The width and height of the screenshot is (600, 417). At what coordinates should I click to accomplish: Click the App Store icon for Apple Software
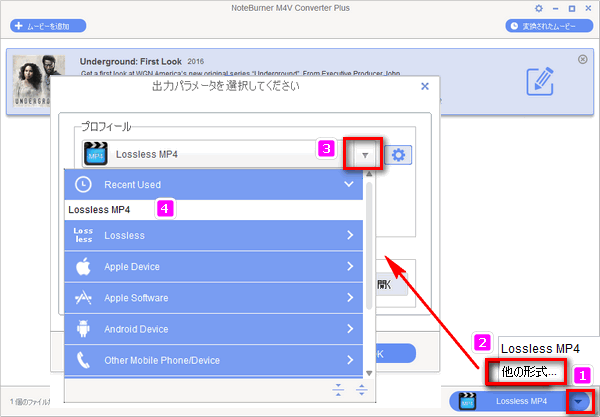[83, 298]
